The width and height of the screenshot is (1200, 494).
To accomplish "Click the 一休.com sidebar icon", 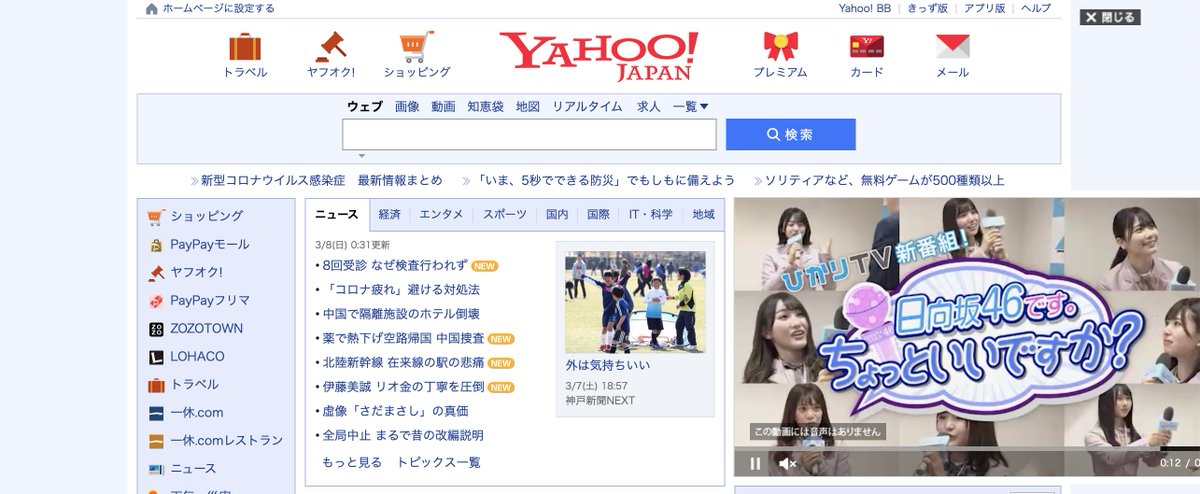I will click(x=156, y=412).
